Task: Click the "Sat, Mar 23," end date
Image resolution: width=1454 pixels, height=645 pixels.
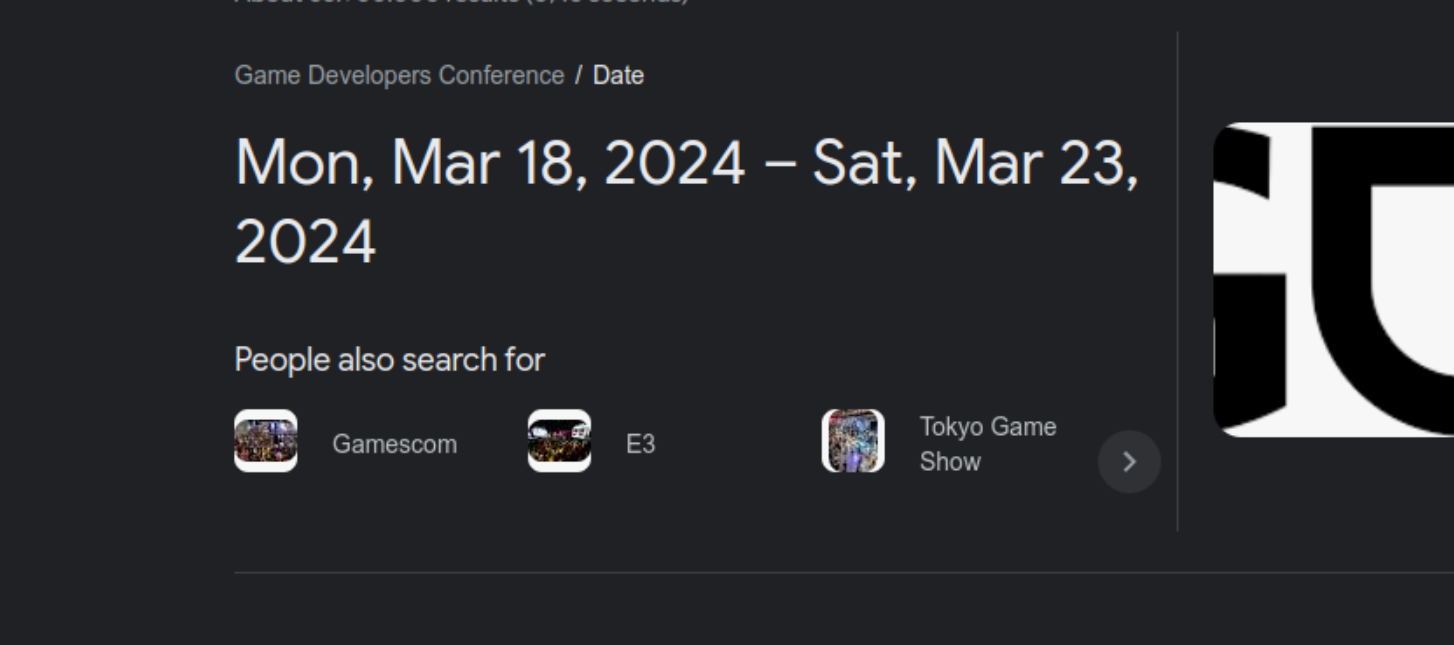Action: (974, 163)
